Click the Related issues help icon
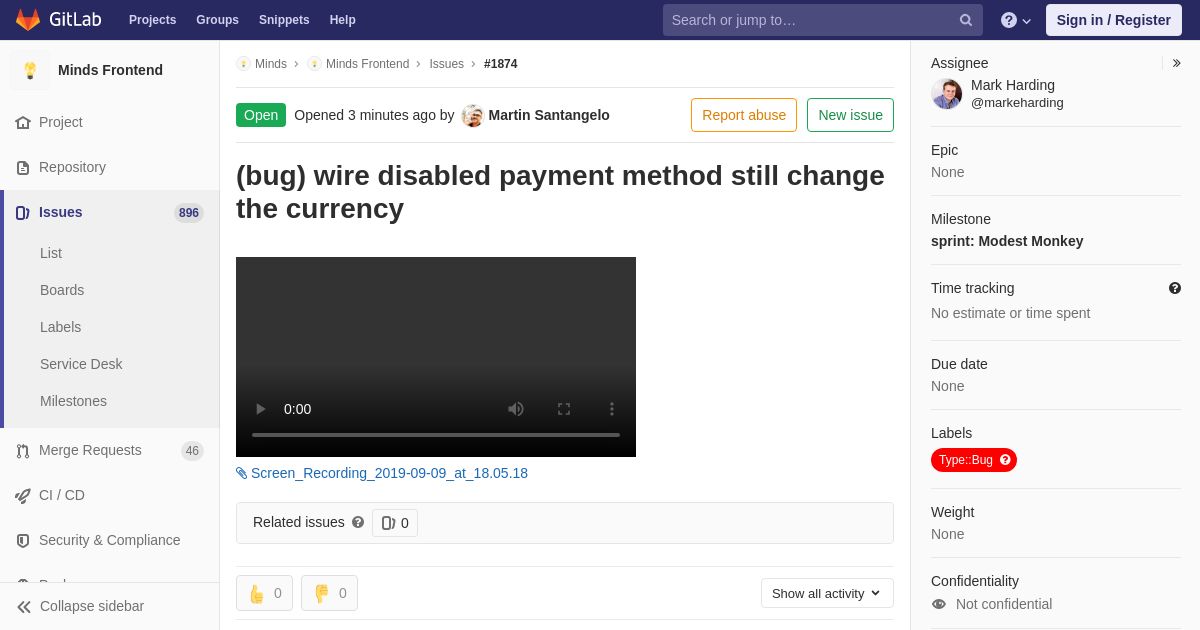 pos(358,522)
